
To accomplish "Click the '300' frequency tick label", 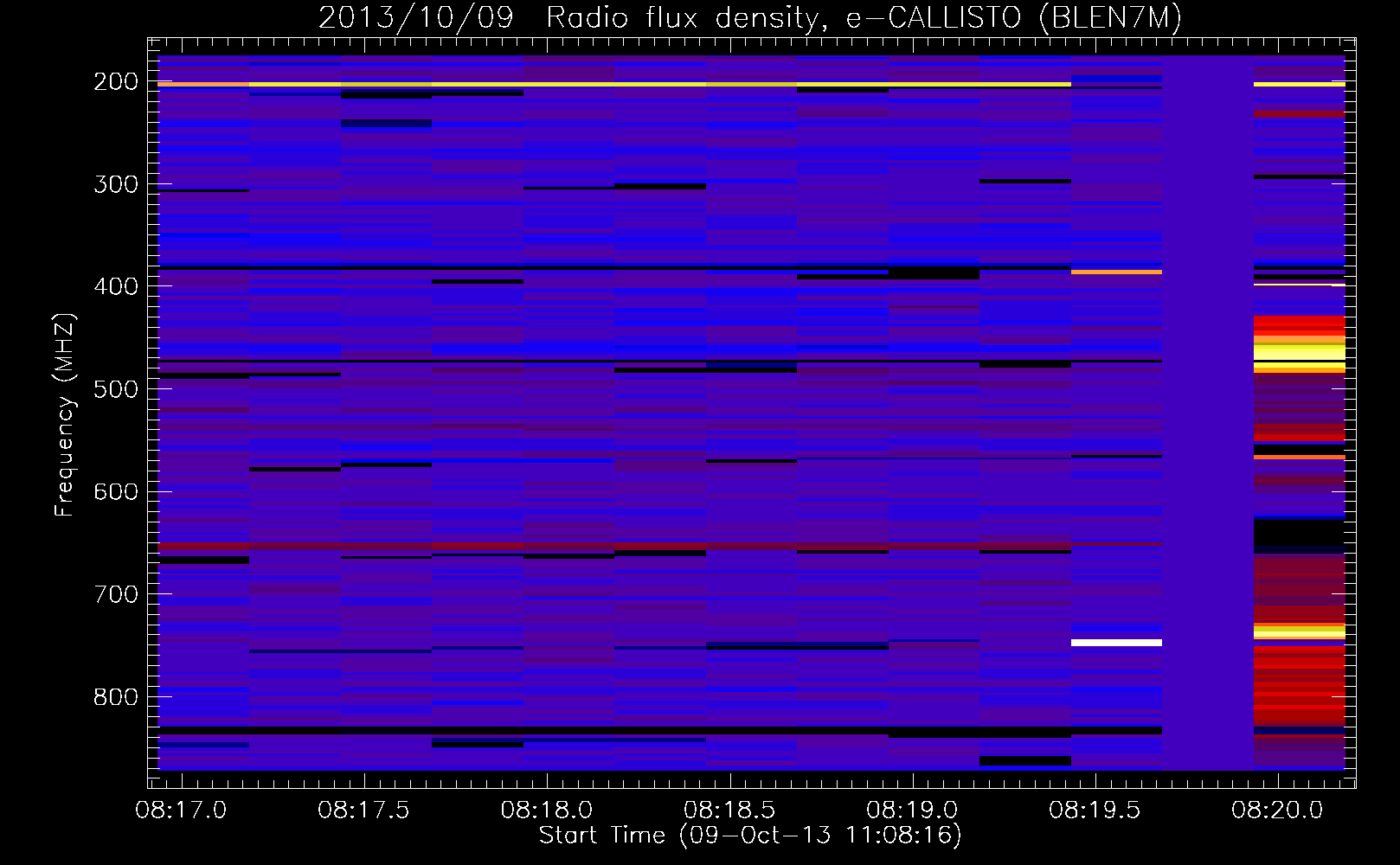I will 116,184.
